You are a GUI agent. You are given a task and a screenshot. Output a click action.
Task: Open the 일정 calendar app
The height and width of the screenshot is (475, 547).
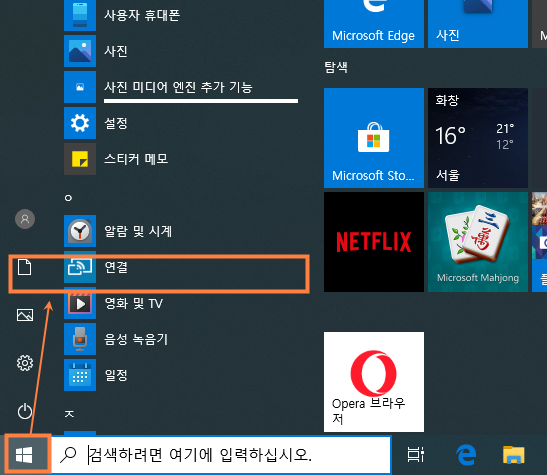click(x=181, y=375)
